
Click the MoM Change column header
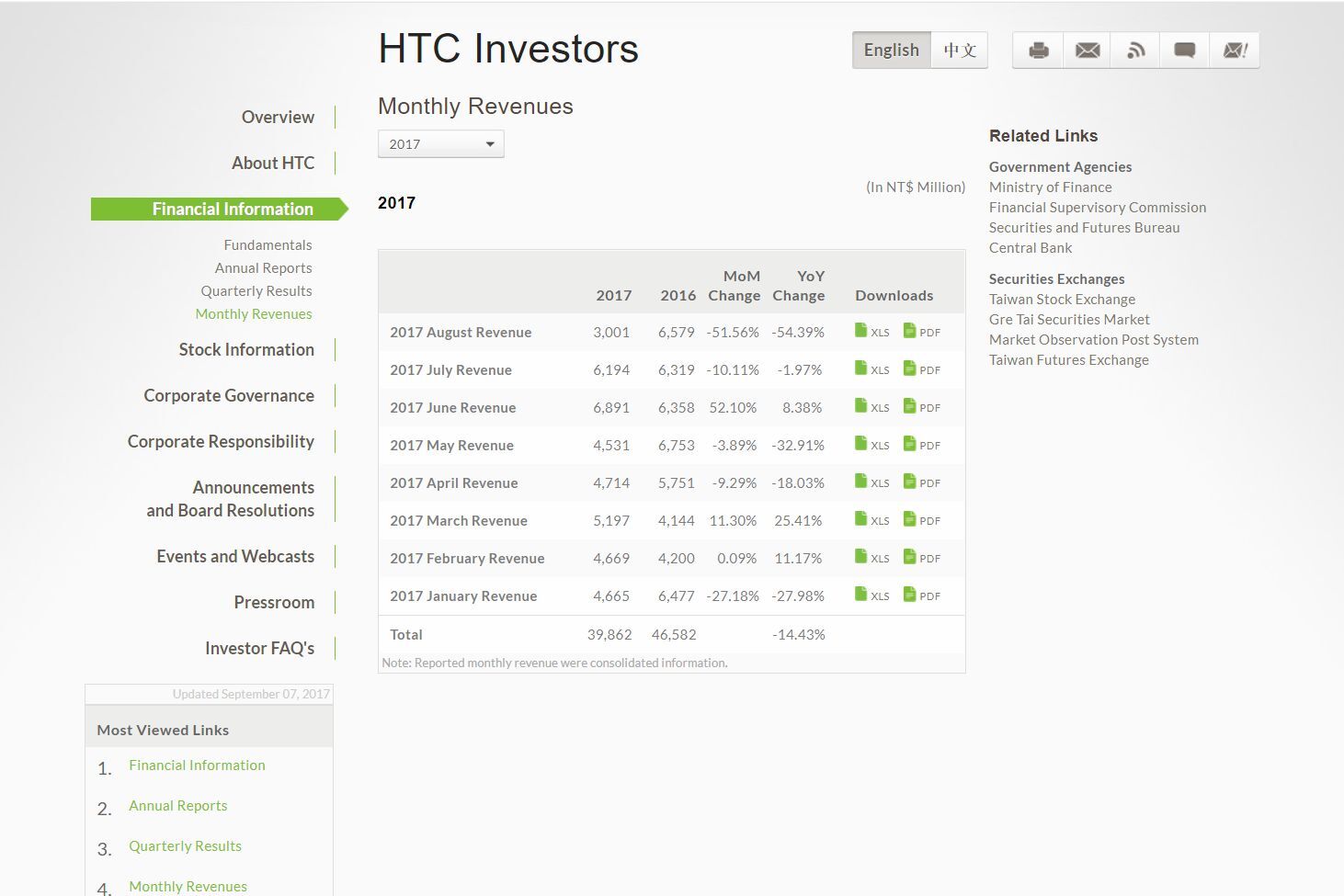[735, 286]
